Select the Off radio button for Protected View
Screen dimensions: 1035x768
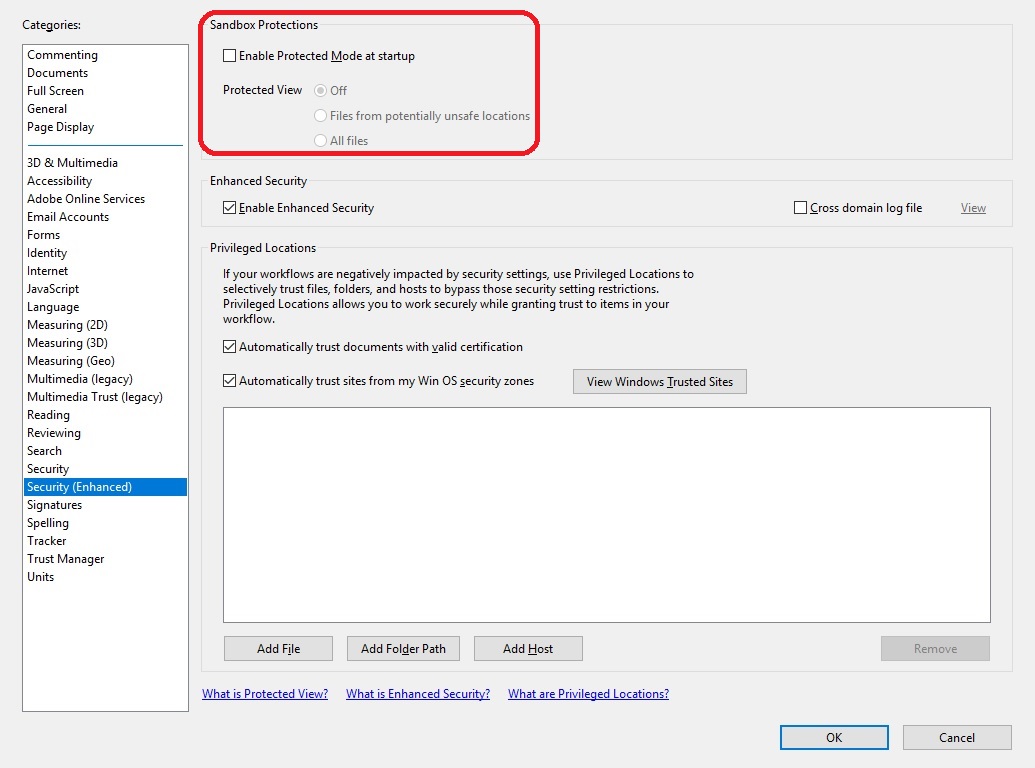320,89
